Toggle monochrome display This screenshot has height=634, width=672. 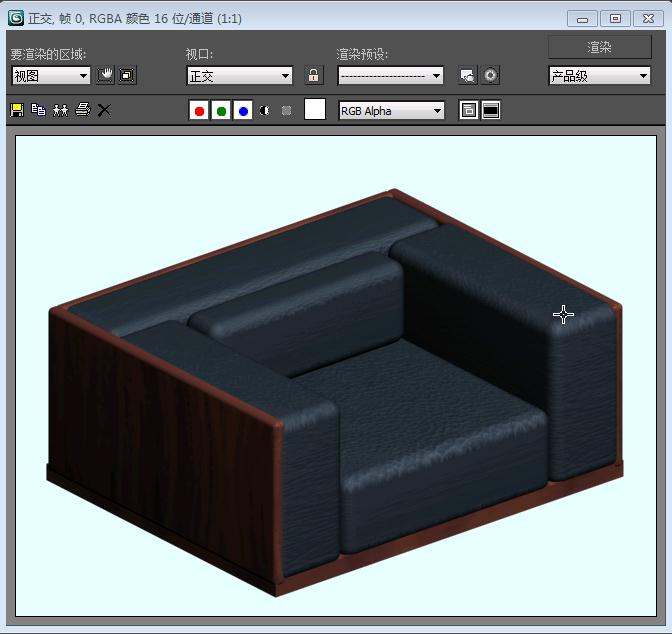pyautogui.click(x=287, y=111)
